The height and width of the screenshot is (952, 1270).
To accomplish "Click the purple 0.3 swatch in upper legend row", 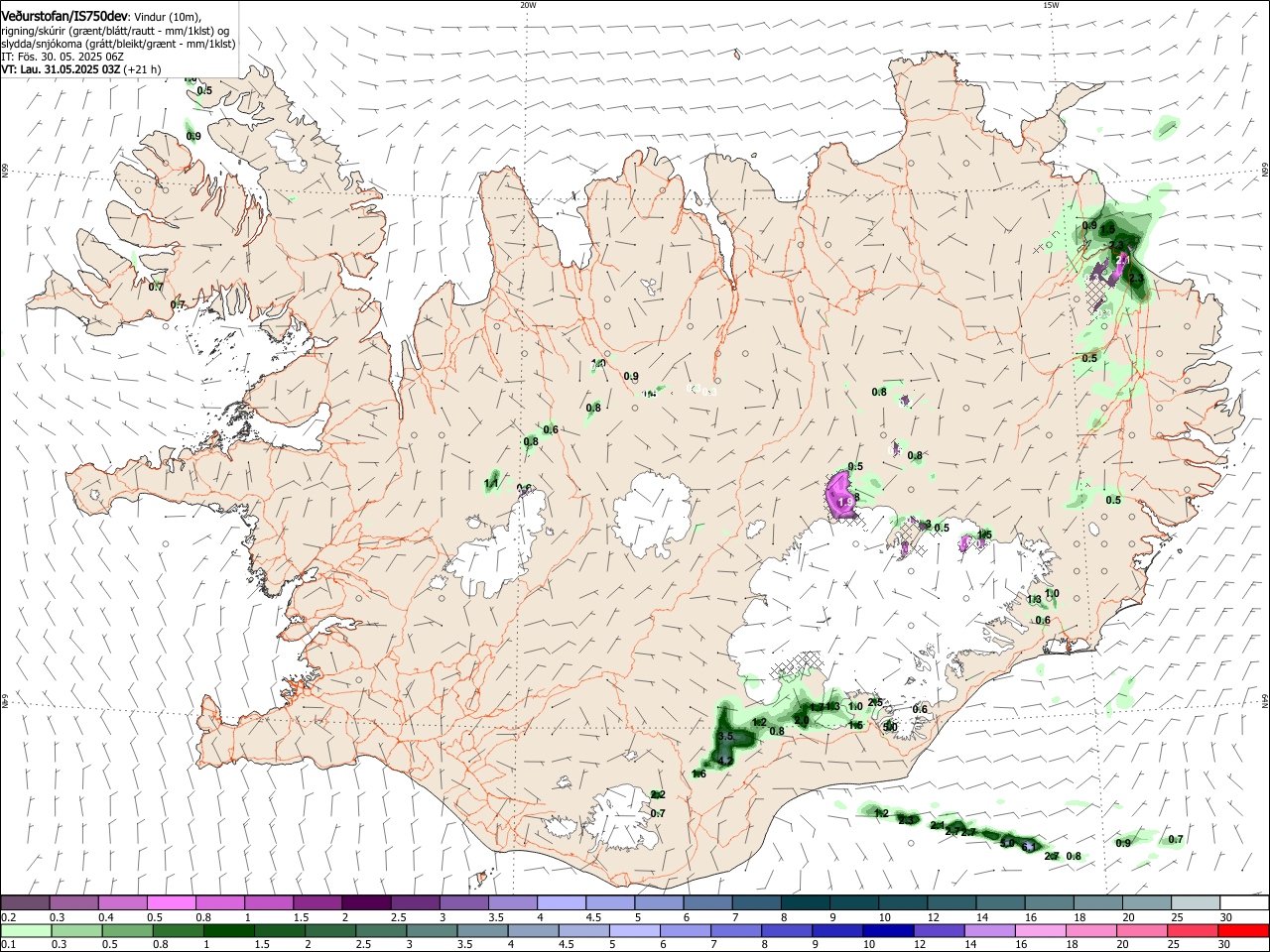I will pyautogui.click(x=73, y=902).
